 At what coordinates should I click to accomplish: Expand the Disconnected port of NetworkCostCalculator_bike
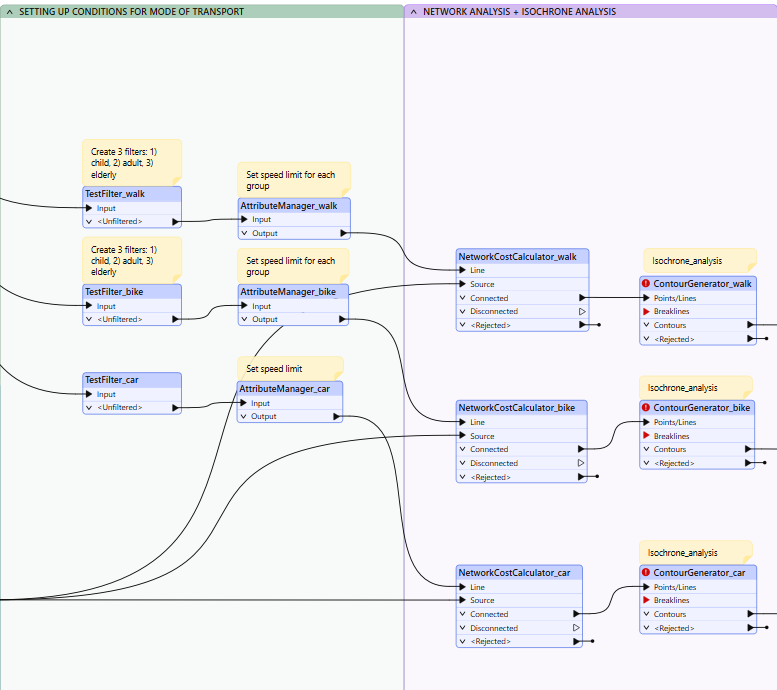462,463
